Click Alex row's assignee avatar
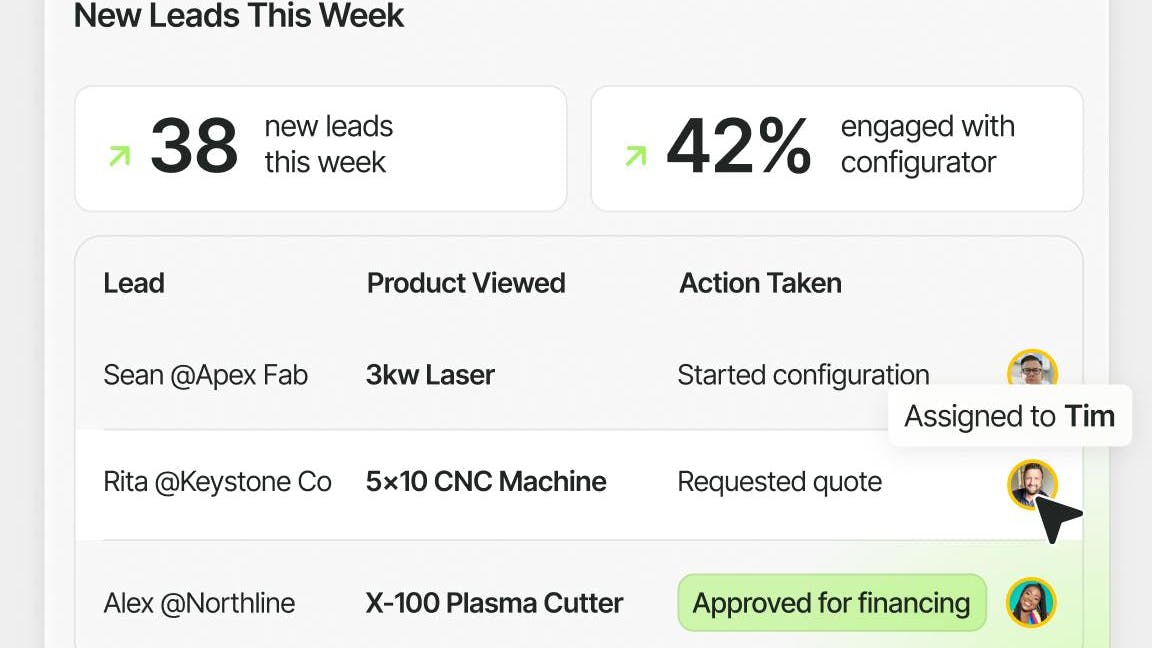 click(x=1031, y=603)
